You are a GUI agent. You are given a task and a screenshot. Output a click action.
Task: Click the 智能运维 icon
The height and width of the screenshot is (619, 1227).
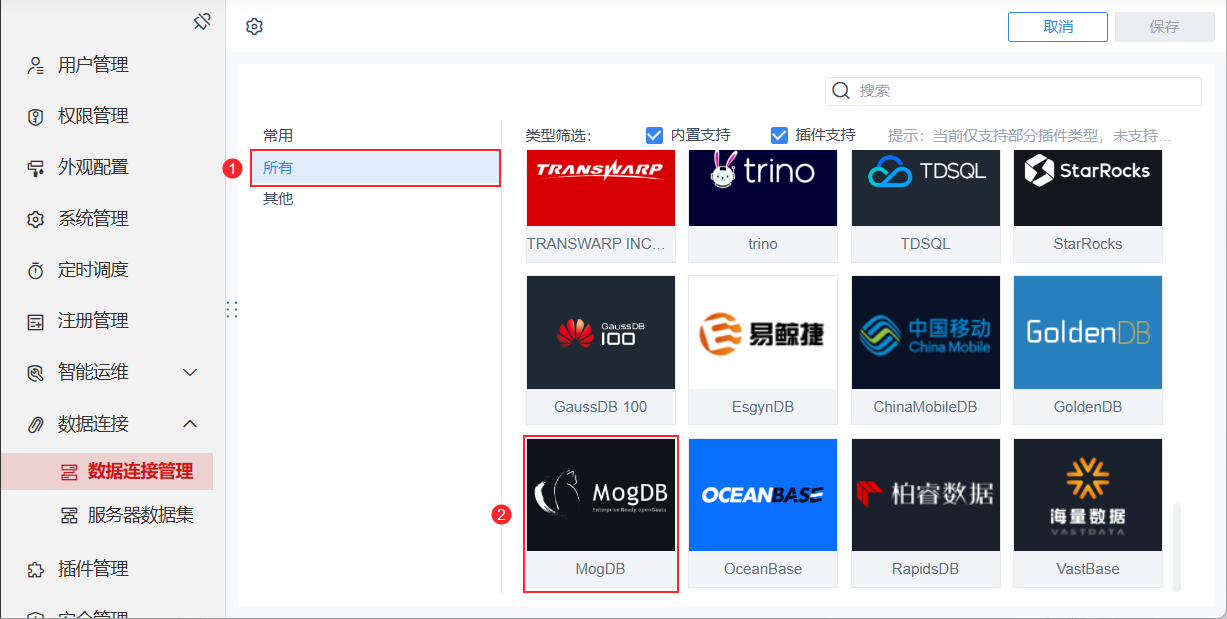pyautogui.click(x=36, y=373)
